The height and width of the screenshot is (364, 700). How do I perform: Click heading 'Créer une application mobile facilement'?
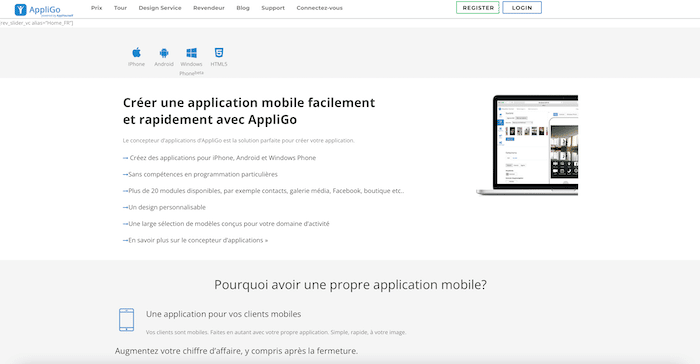[x=249, y=111]
